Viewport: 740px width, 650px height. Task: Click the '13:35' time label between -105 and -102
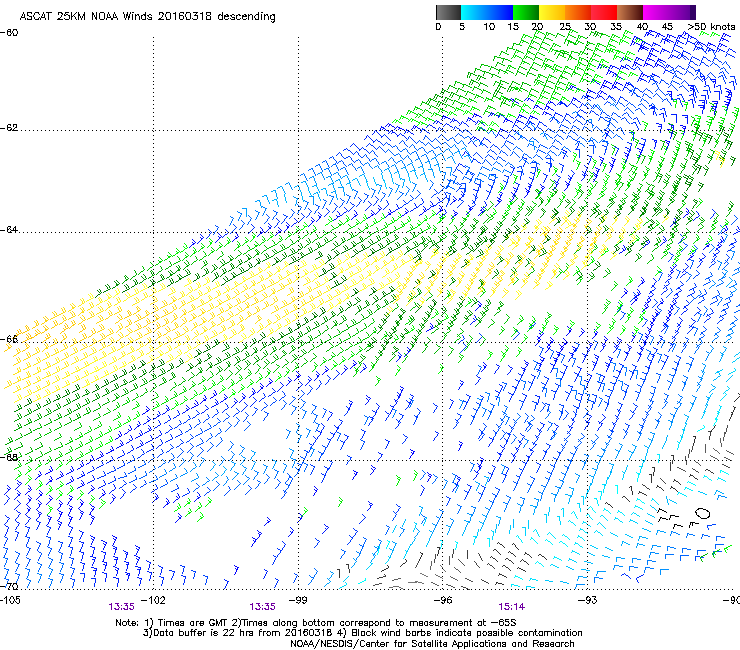pyautogui.click(x=121, y=607)
